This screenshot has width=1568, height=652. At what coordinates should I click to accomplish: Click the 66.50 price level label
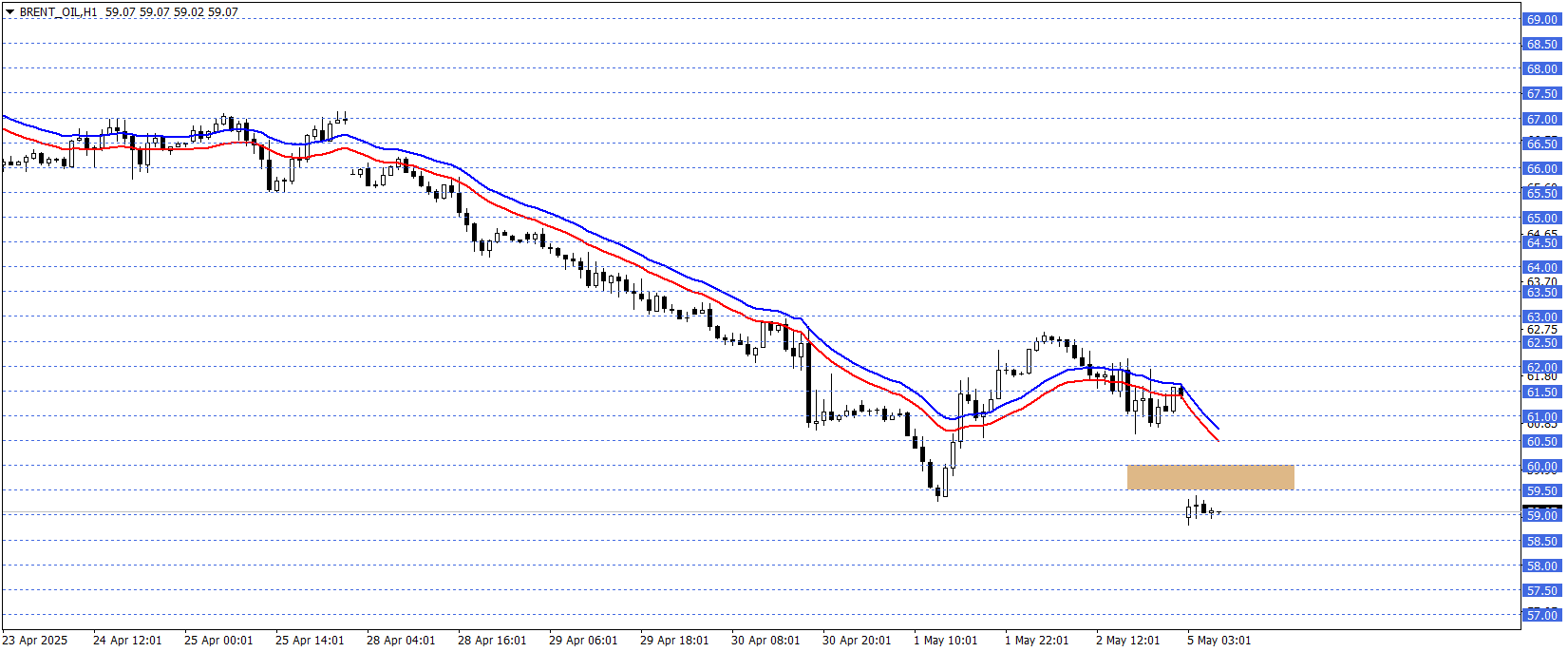[1541, 144]
